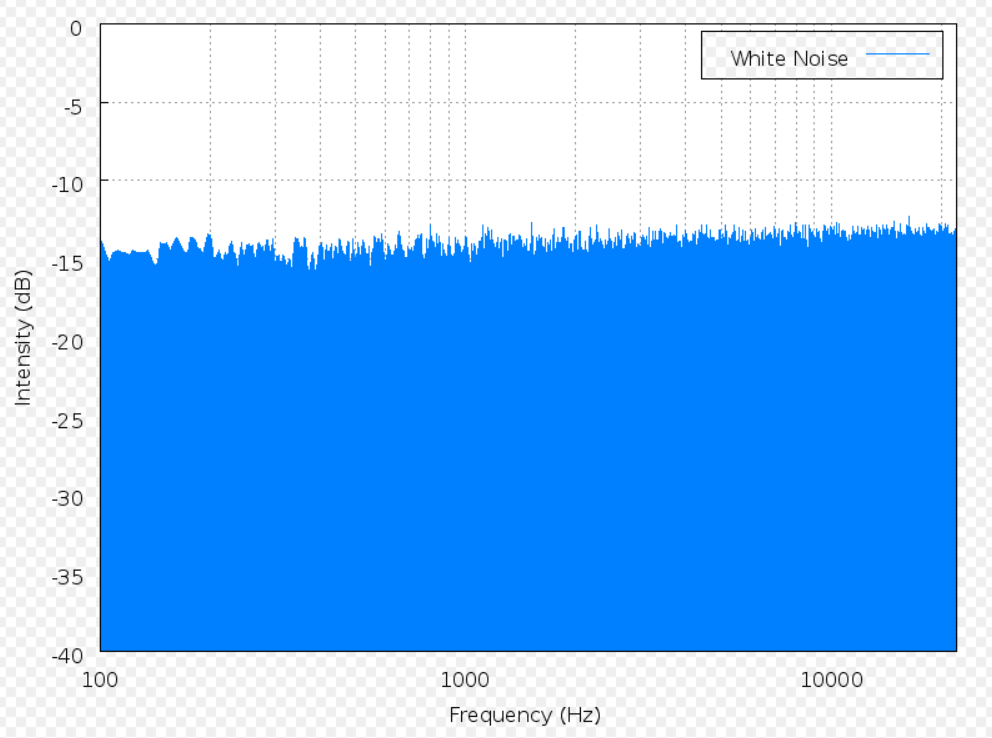Click the '10000' frequency tick label

click(831, 680)
